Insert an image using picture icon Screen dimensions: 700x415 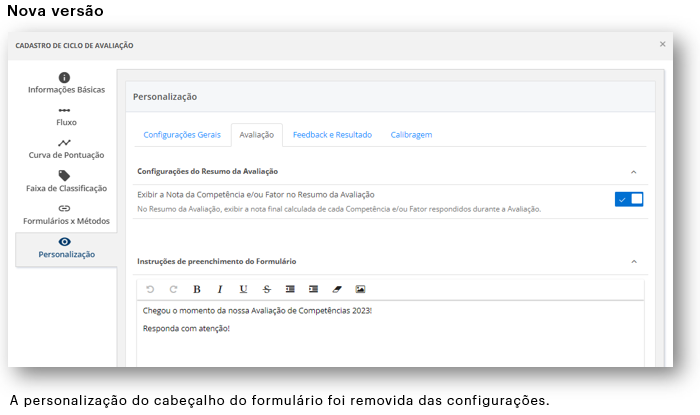pyautogui.click(x=360, y=289)
